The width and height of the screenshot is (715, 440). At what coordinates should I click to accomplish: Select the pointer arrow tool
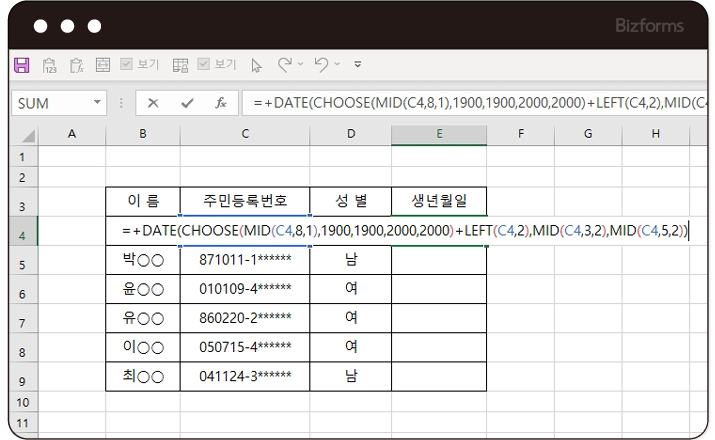pos(256,65)
